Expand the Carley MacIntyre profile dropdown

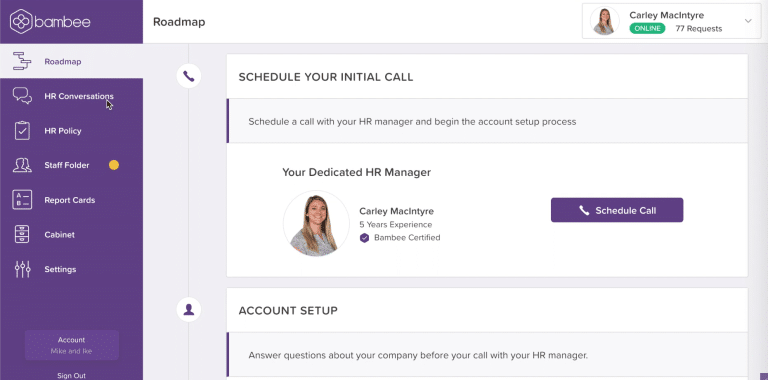[x=748, y=21]
